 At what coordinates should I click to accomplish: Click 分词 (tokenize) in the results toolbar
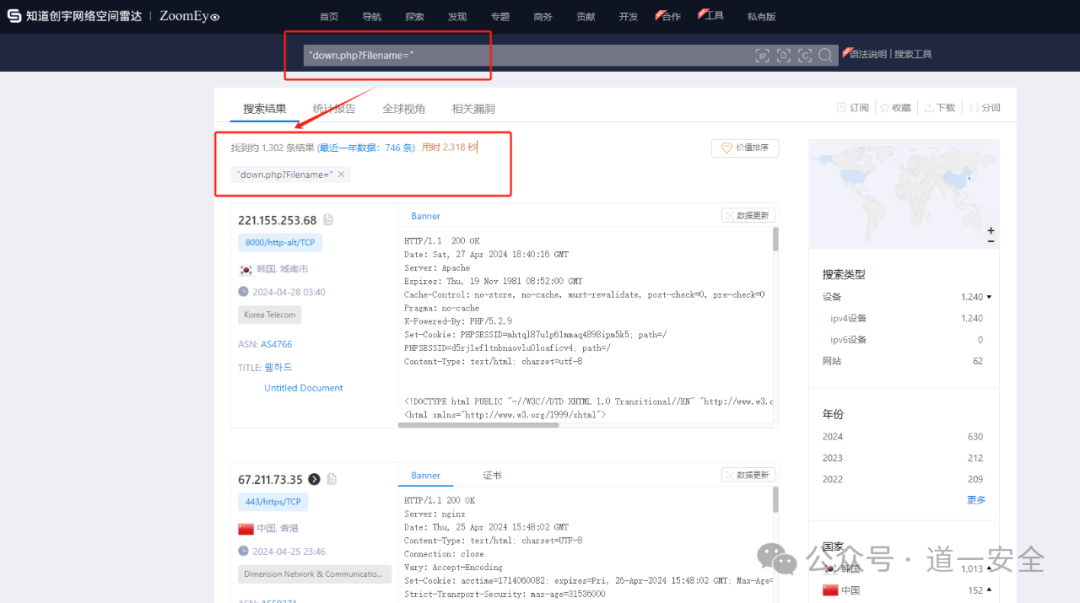(x=985, y=108)
